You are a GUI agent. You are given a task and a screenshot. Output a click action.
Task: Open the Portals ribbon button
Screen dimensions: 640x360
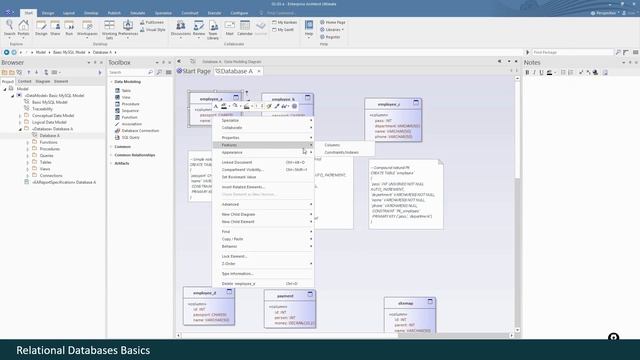[x=23, y=28]
